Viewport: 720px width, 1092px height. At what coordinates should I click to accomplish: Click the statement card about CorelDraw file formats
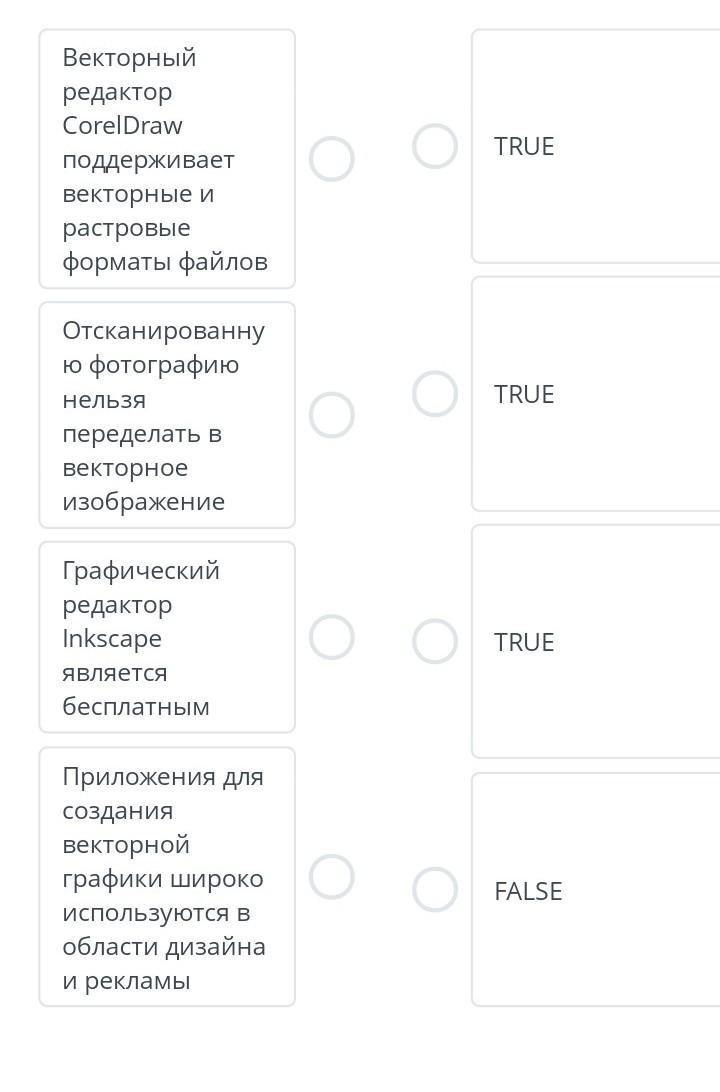[x=167, y=159]
